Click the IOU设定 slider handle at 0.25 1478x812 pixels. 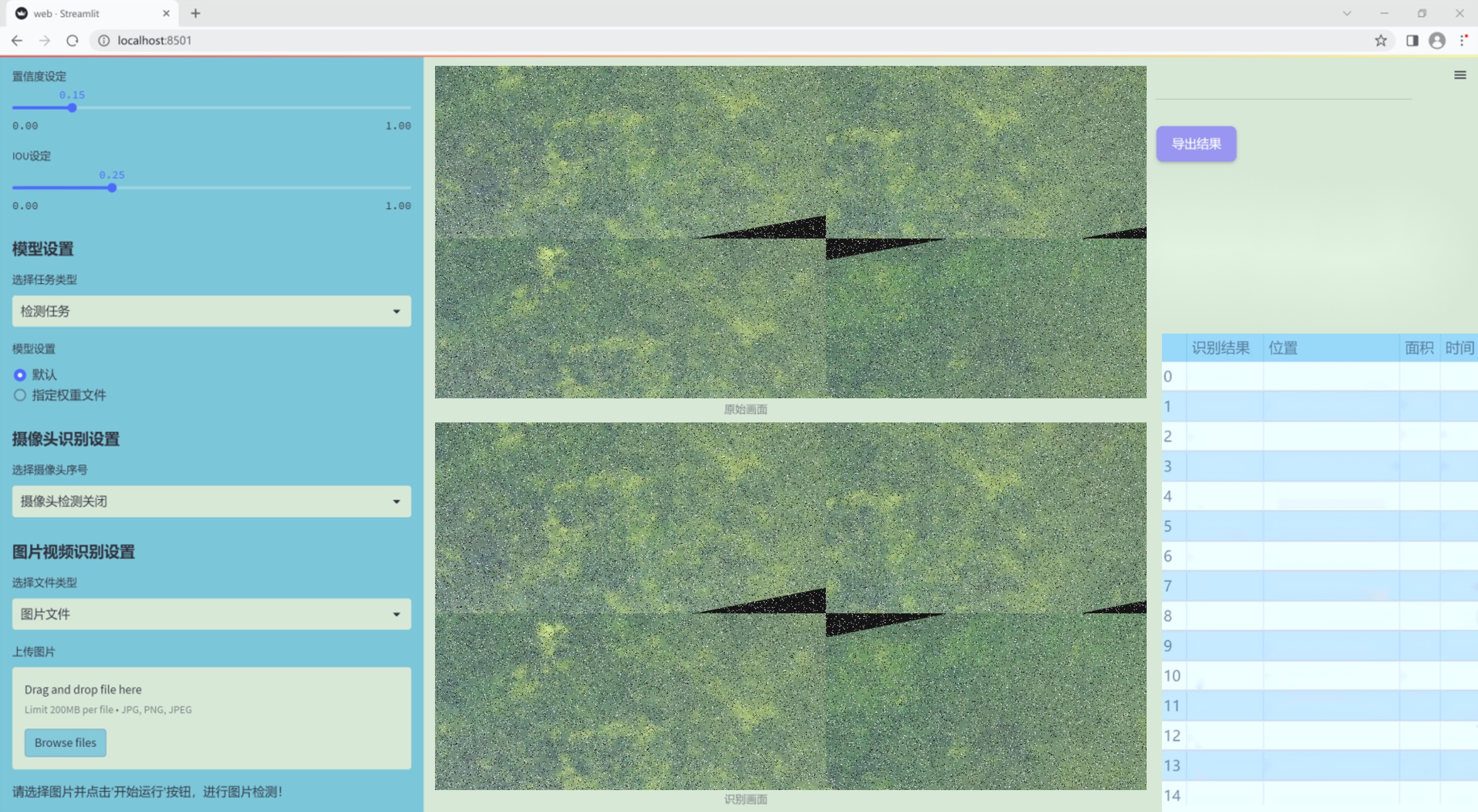[x=112, y=188]
